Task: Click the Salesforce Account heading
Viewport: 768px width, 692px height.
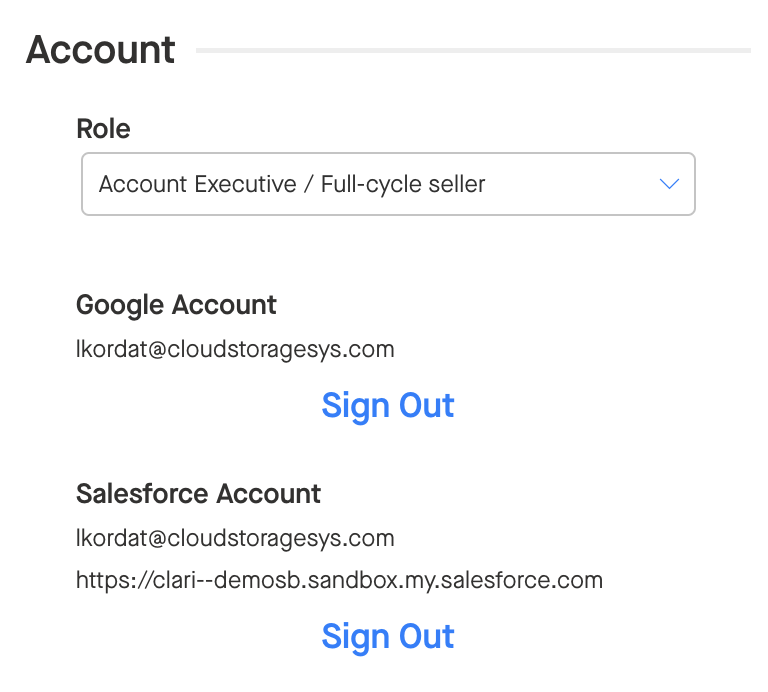Action: pyautogui.click(x=198, y=494)
